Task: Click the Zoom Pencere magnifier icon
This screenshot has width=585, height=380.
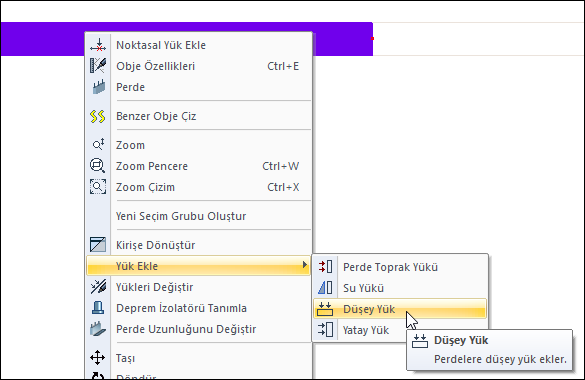Action: pos(98,166)
